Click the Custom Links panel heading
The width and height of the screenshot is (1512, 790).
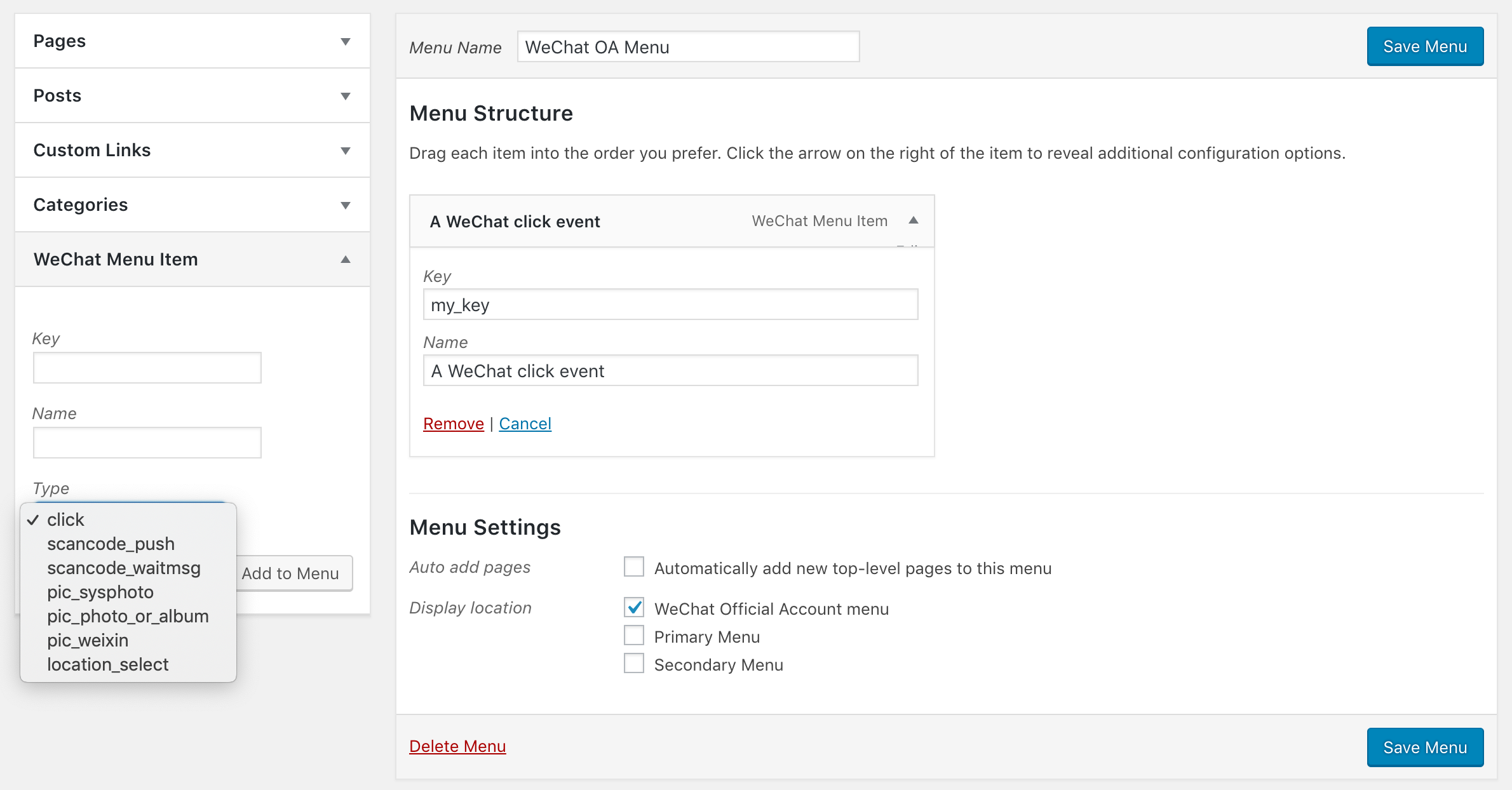91,151
